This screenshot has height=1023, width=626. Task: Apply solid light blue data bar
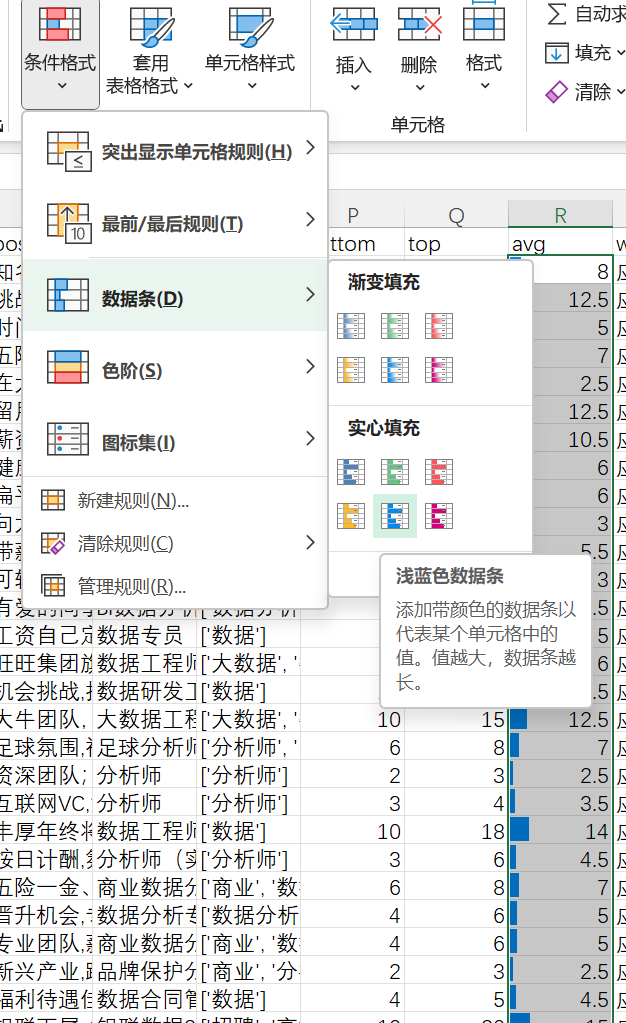point(395,516)
